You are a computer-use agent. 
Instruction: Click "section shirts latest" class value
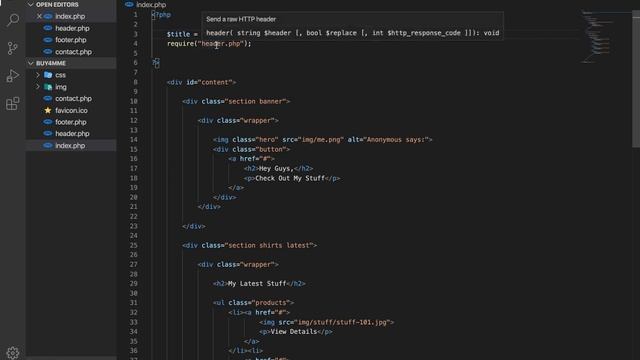click(x=269, y=246)
